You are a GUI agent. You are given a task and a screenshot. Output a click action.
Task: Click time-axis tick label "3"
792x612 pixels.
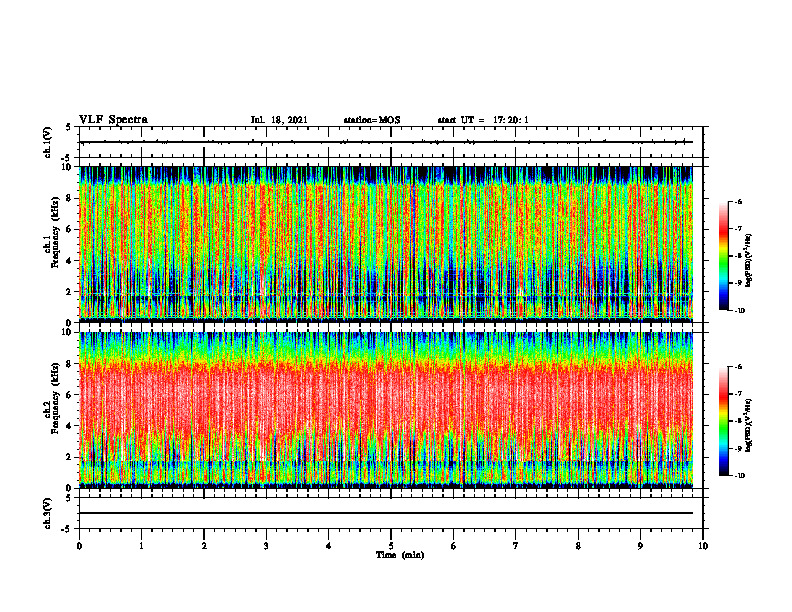tap(266, 546)
